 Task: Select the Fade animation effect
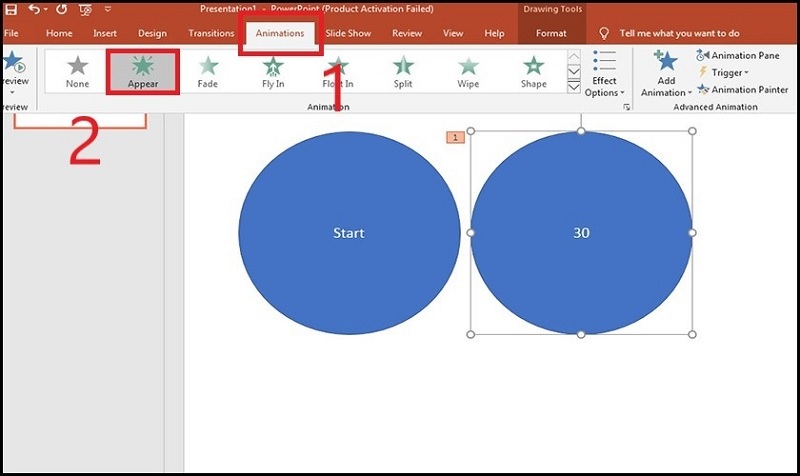coord(208,70)
